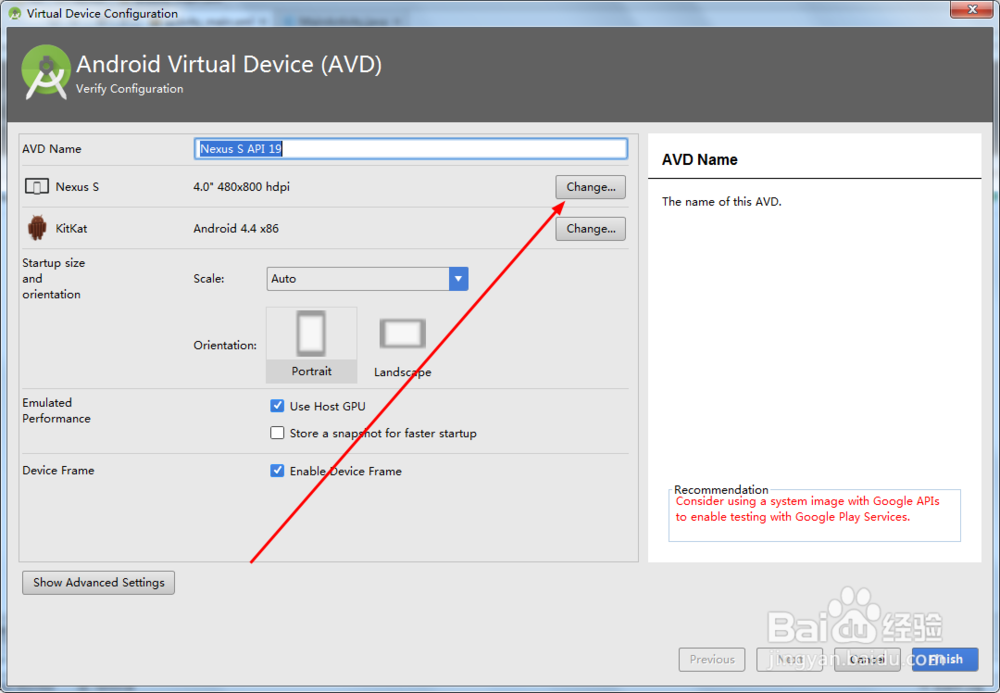Click the Android AVD logo icon
The height and width of the screenshot is (693, 1000).
(x=46, y=72)
